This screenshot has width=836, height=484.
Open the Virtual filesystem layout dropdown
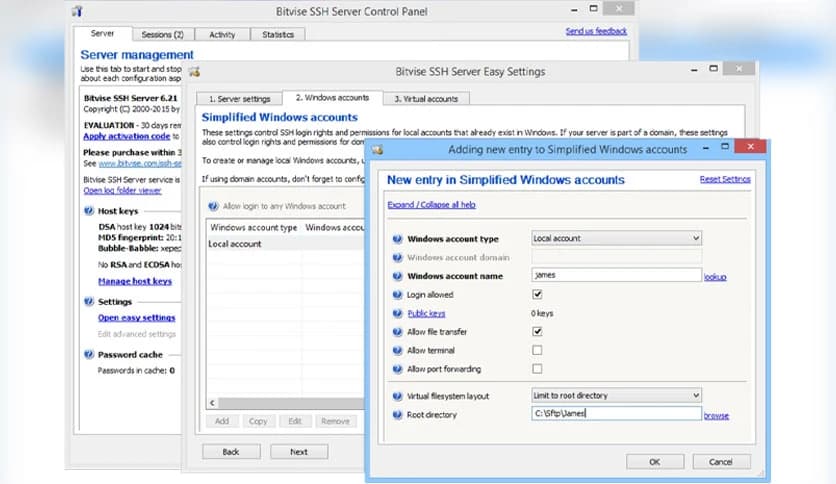coord(616,396)
